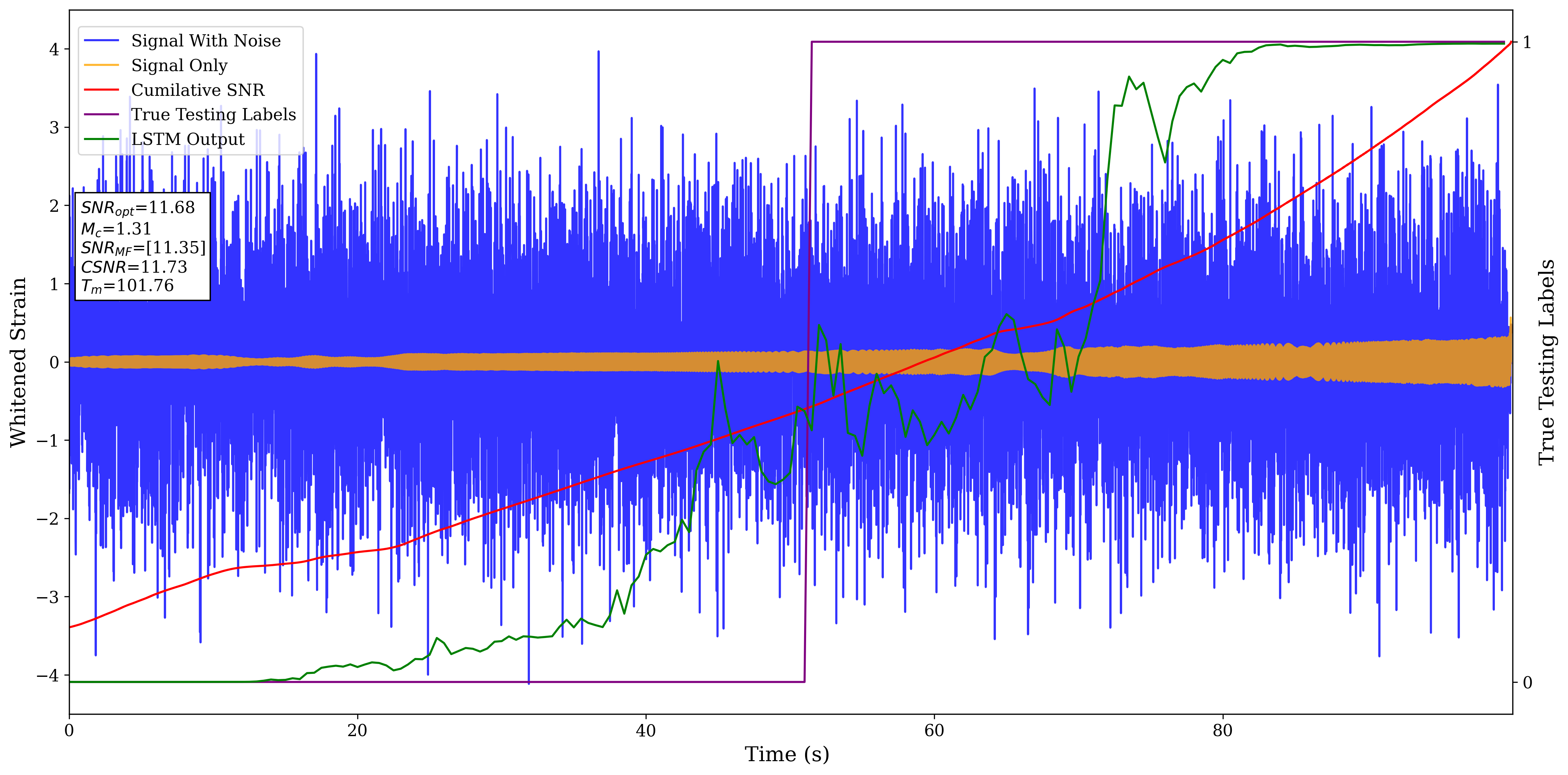Image resolution: width=1568 pixels, height=775 pixels.
Task: Click the orange Signal Only legend line
Action: pyautogui.click(x=101, y=65)
